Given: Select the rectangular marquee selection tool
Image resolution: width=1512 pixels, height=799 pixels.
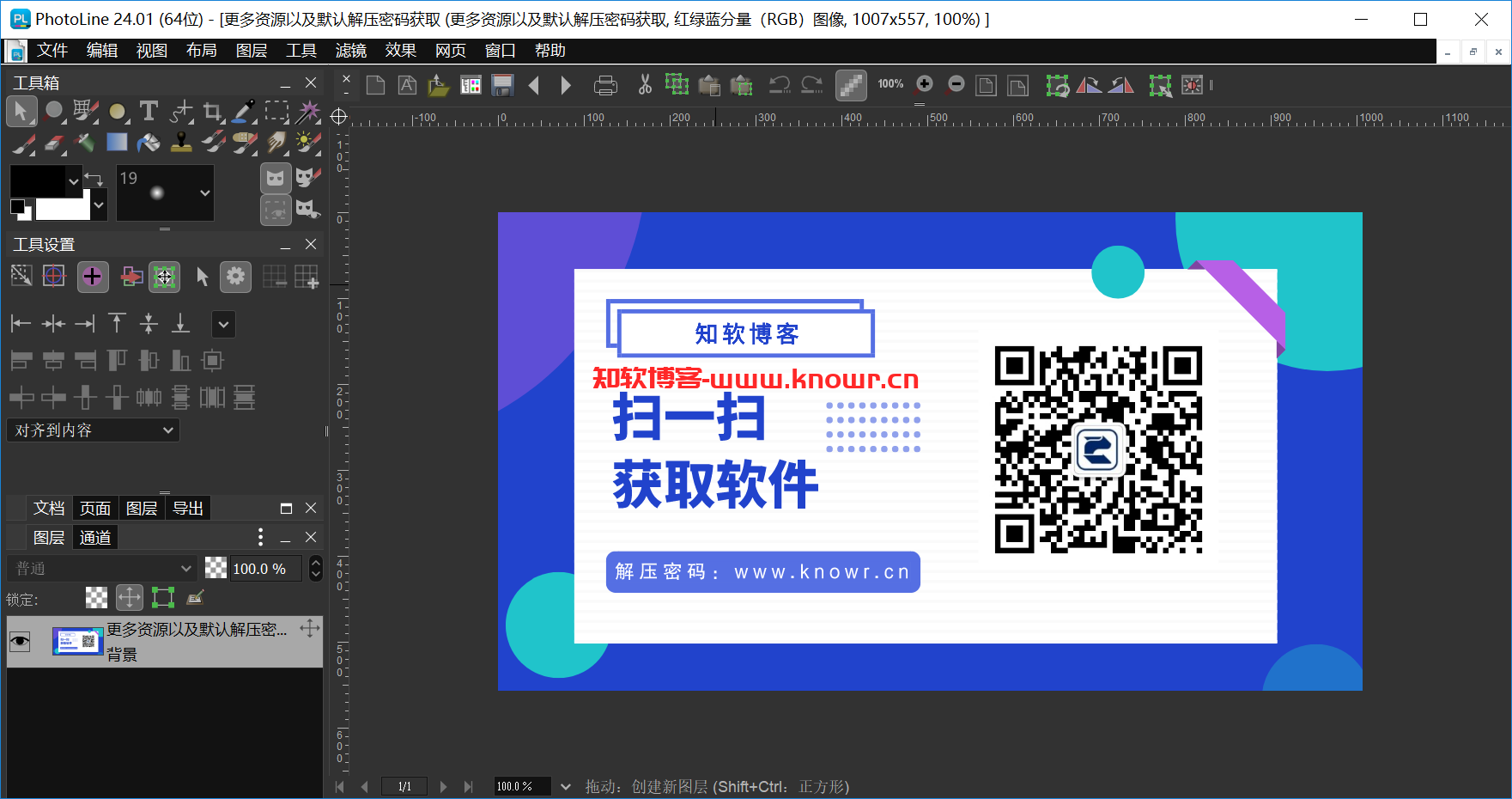Looking at the screenshot, I should coord(276,111).
